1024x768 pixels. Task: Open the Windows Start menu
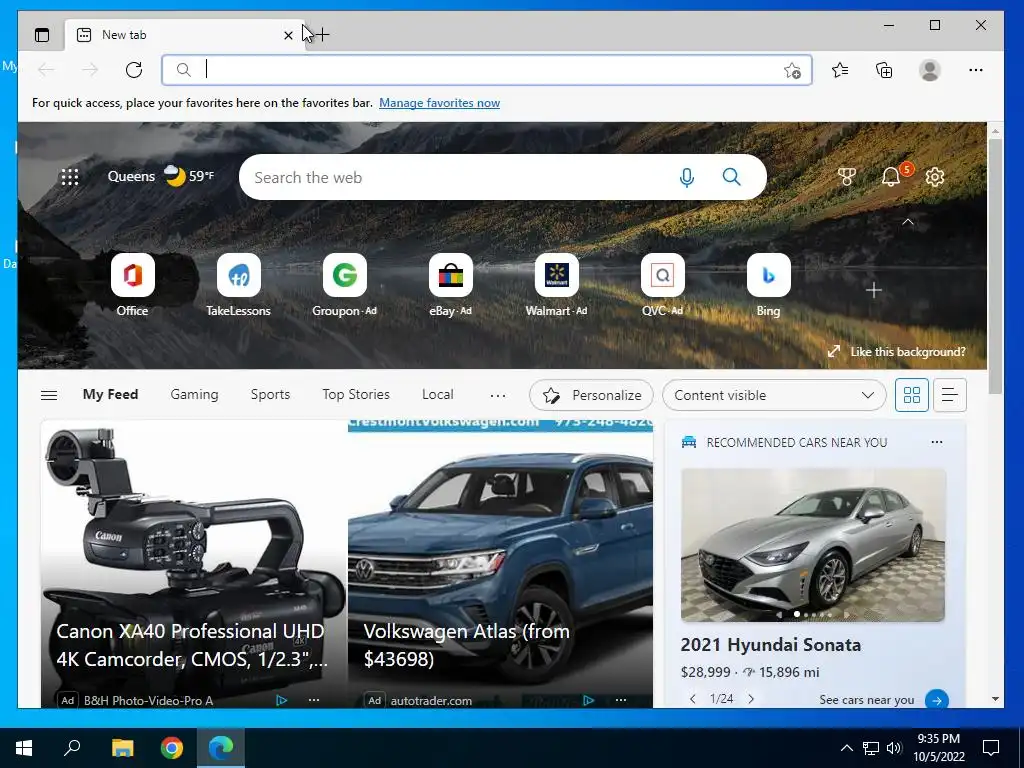point(24,748)
